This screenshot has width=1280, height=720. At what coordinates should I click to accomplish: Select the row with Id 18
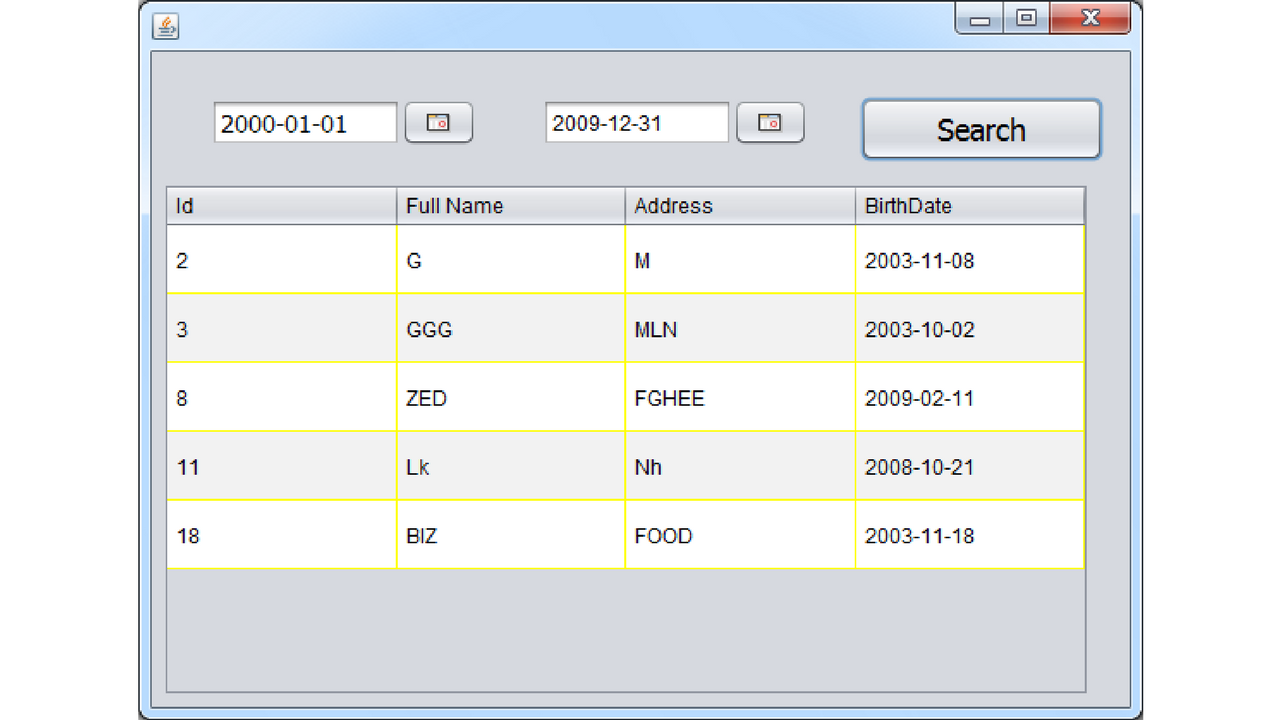click(280, 534)
